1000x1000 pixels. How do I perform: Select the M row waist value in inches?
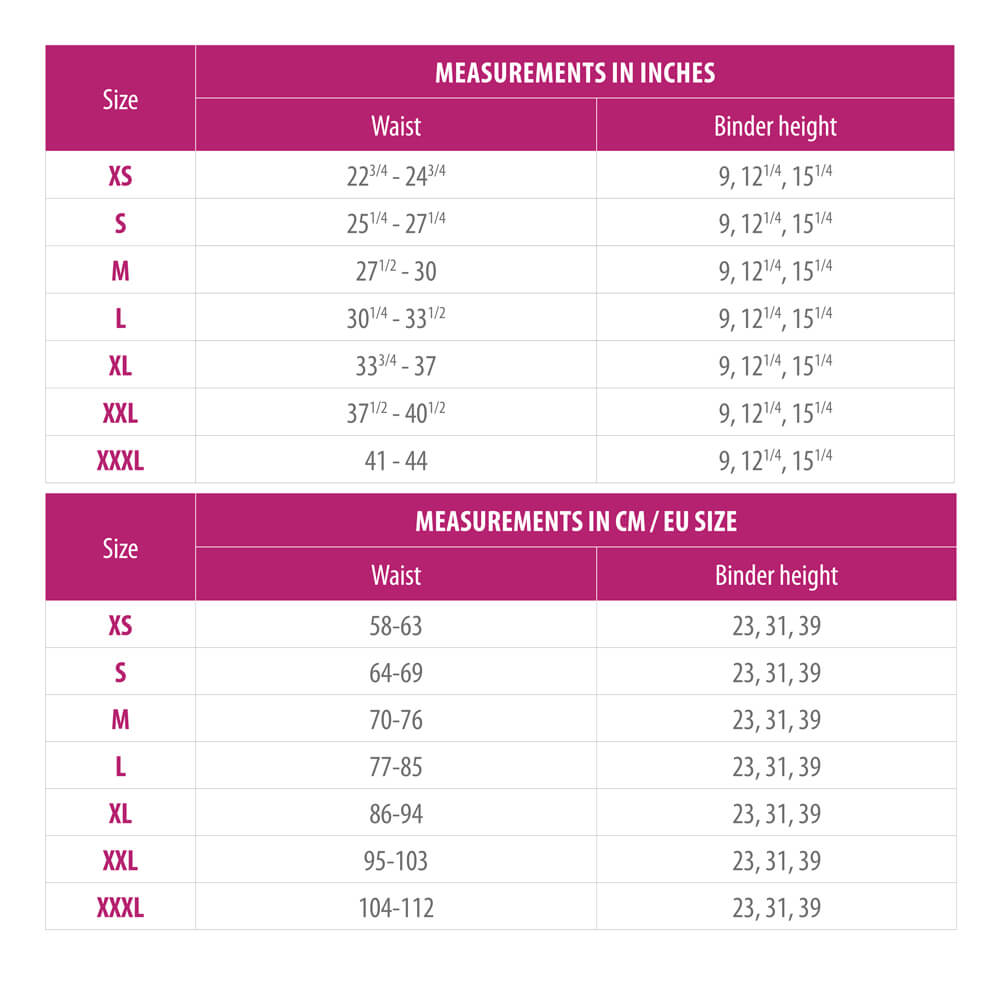click(x=396, y=271)
